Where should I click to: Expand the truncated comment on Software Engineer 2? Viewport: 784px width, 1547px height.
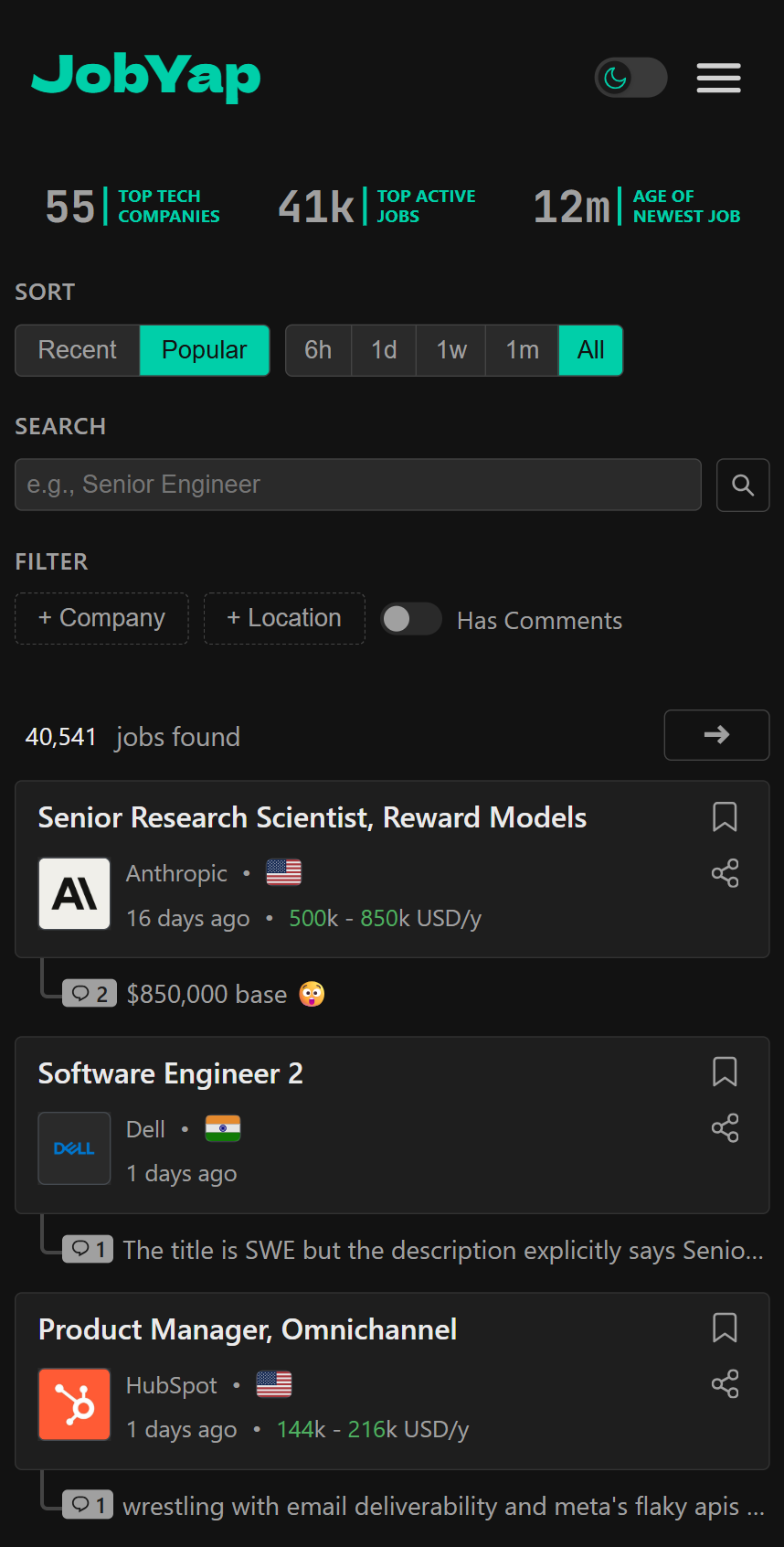[x=443, y=1250]
